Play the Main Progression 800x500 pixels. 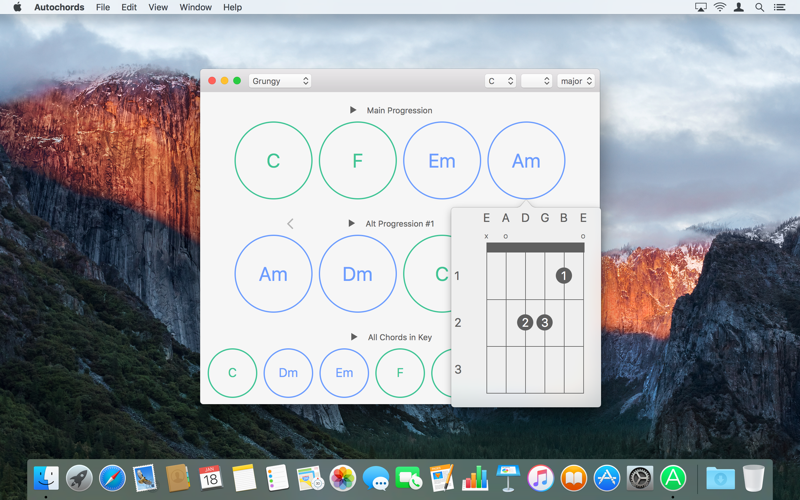(353, 110)
